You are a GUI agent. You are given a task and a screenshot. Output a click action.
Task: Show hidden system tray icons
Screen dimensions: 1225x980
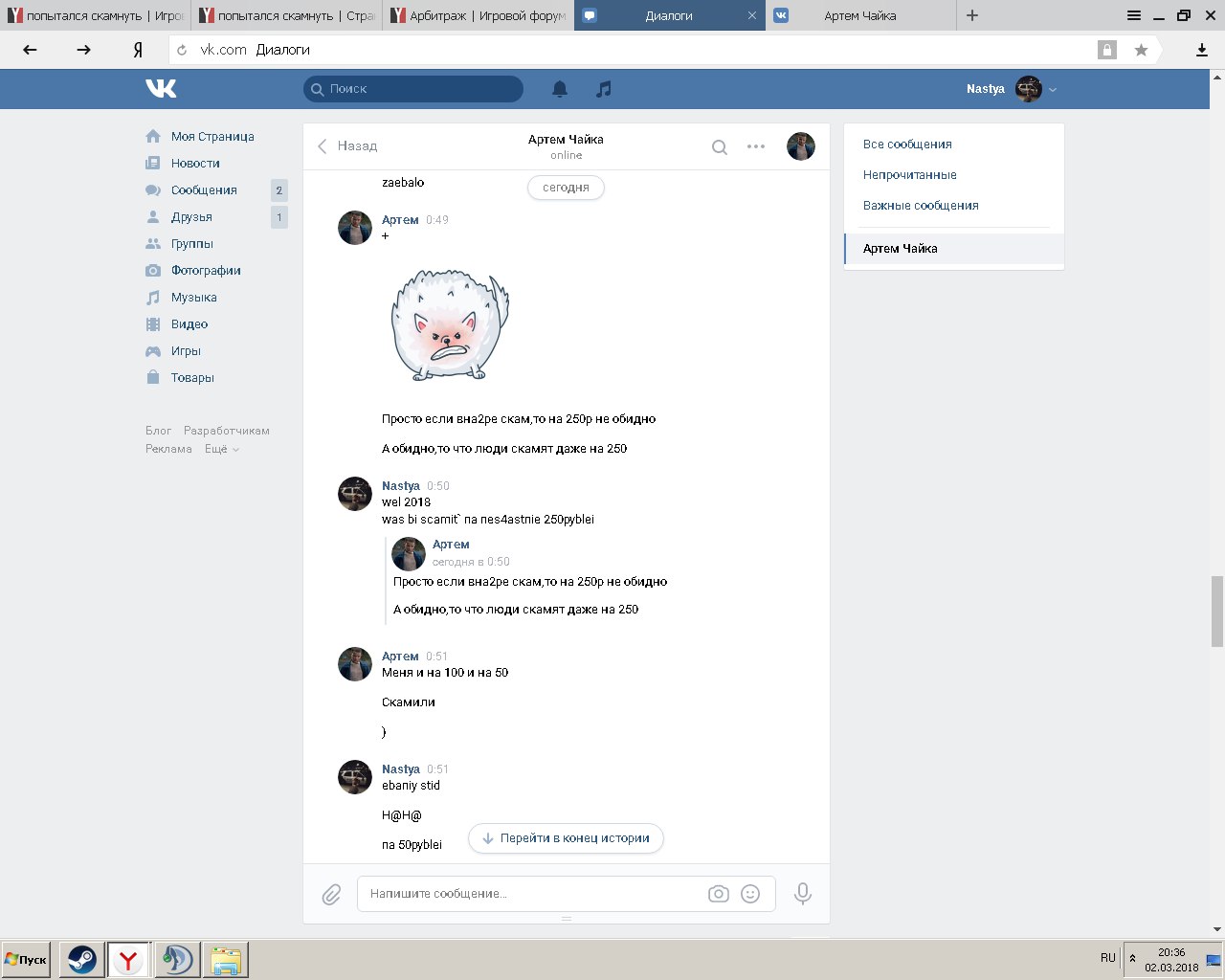tap(1132, 959)
